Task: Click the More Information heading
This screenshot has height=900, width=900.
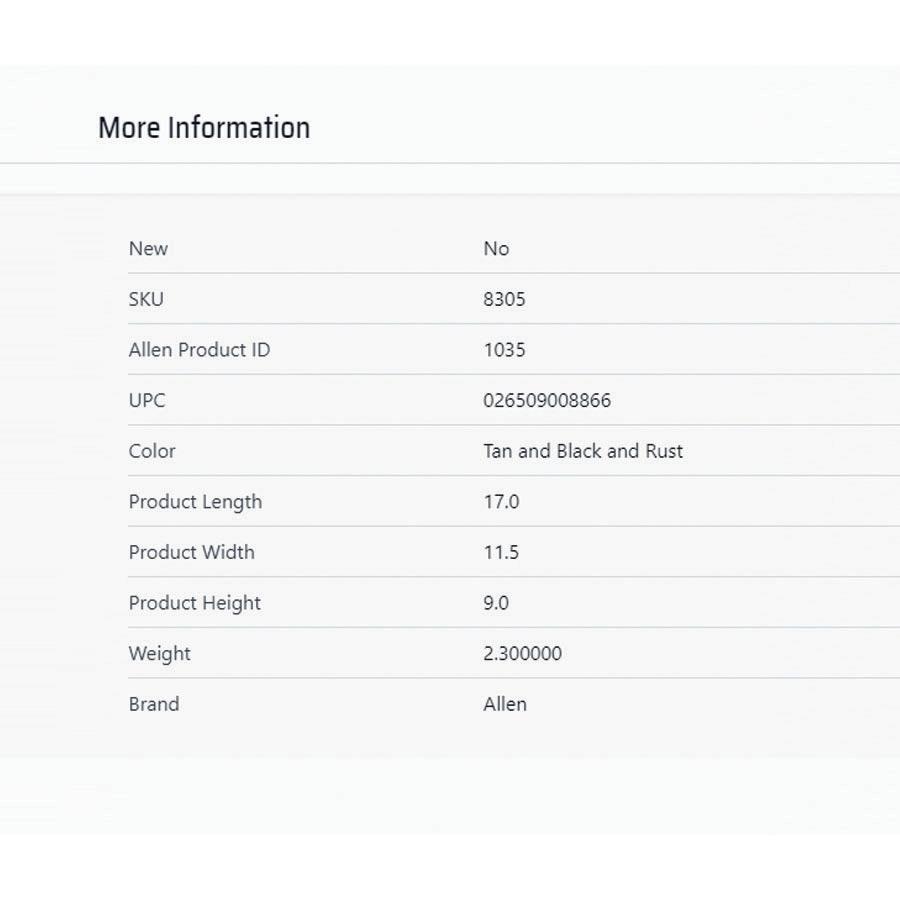Action: point(204,128)
